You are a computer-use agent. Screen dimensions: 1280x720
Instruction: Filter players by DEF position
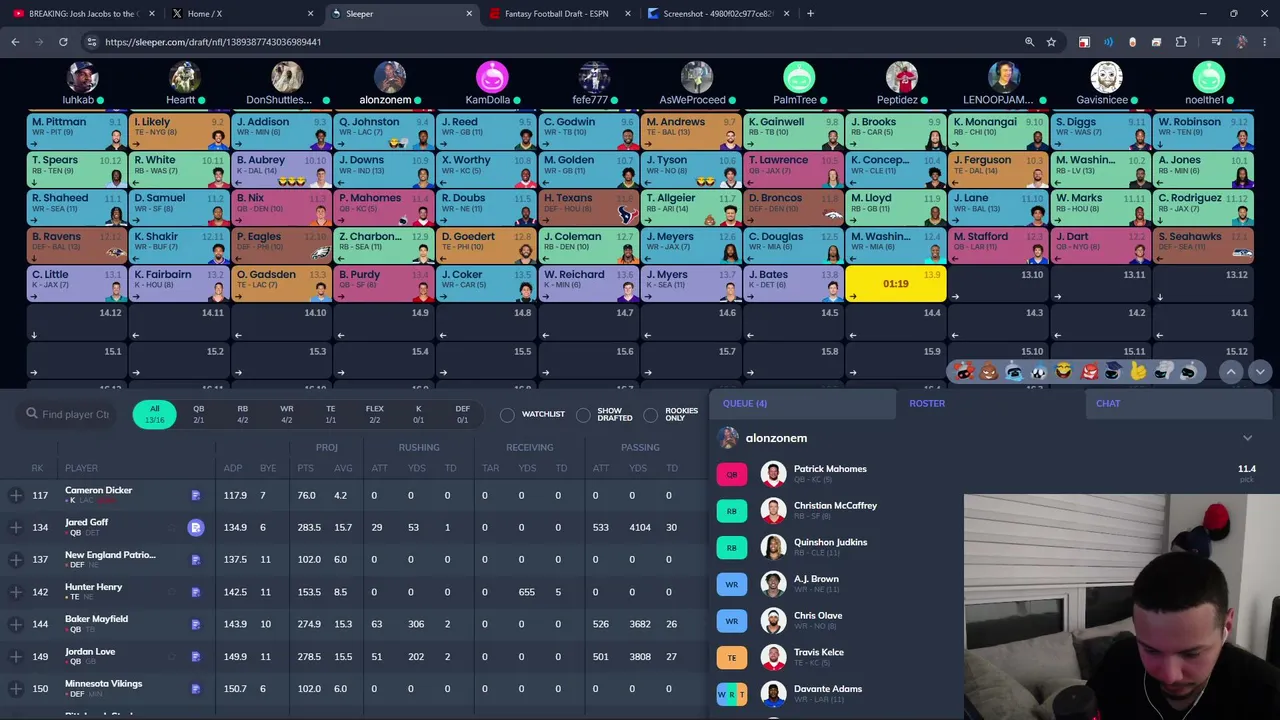tap(462, 414)
